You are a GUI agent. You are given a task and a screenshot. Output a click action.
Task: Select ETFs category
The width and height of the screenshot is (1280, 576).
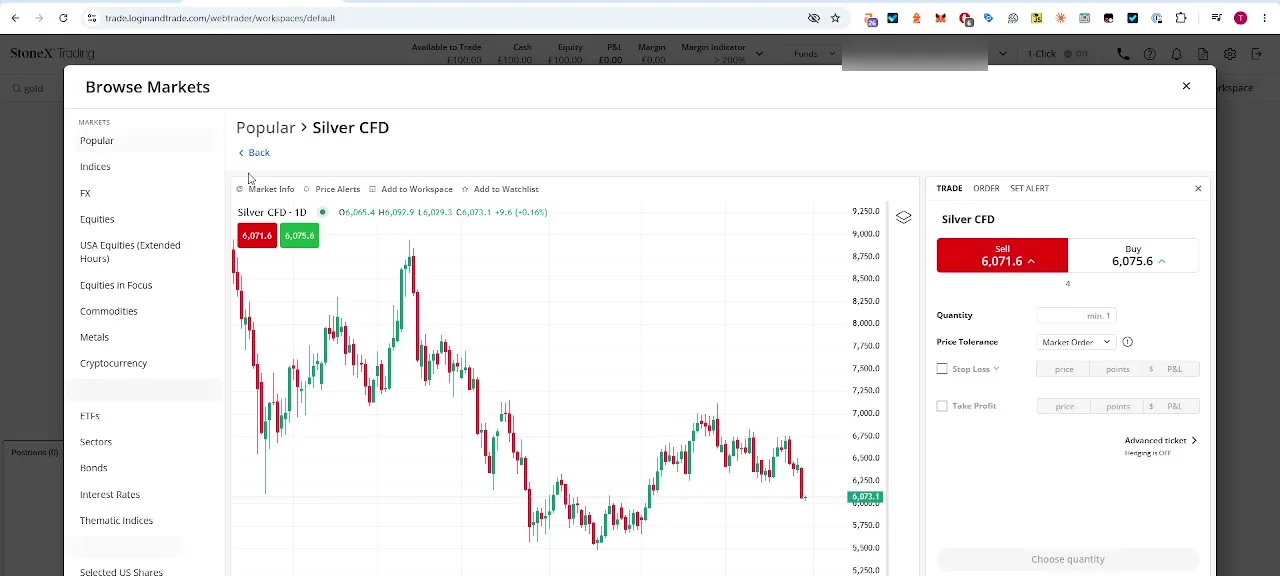[90, 416]
